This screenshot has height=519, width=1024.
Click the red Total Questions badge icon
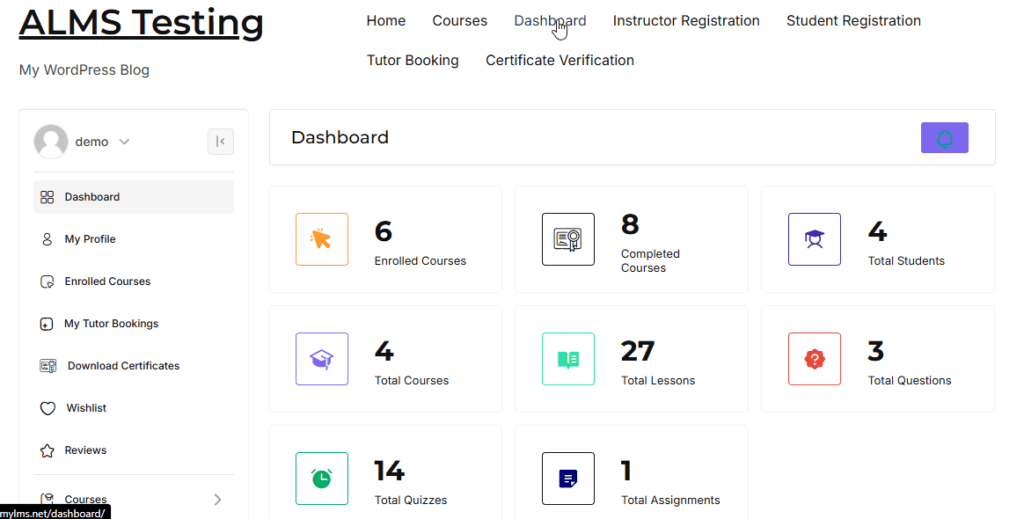[814, 359]
